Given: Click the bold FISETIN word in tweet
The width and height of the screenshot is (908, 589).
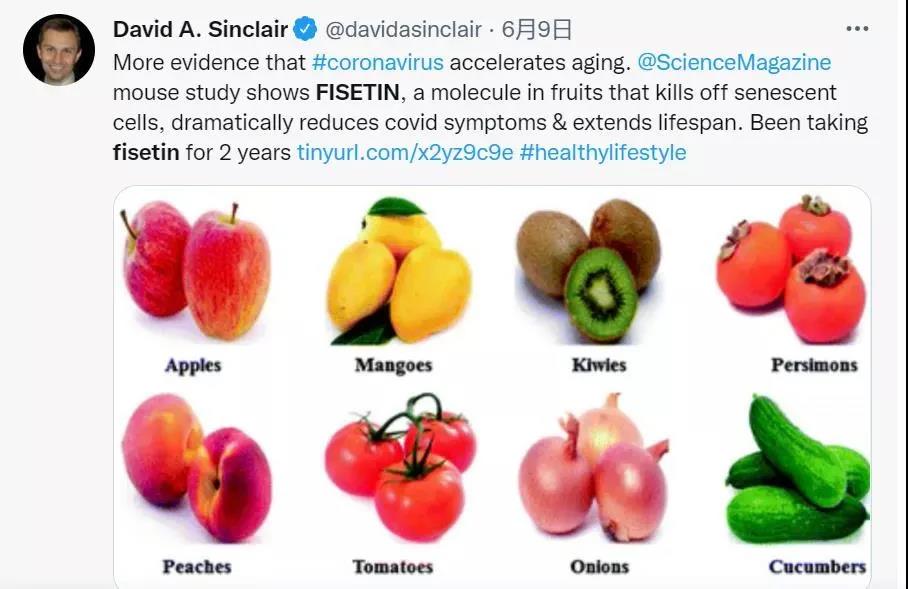Looking at the screenshot, I should click(x=358, y=92).
